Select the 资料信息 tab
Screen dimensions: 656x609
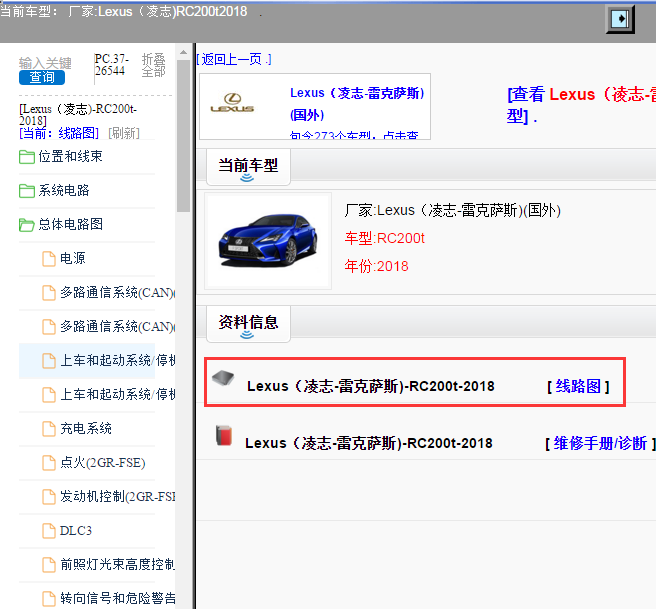point(248,323)
